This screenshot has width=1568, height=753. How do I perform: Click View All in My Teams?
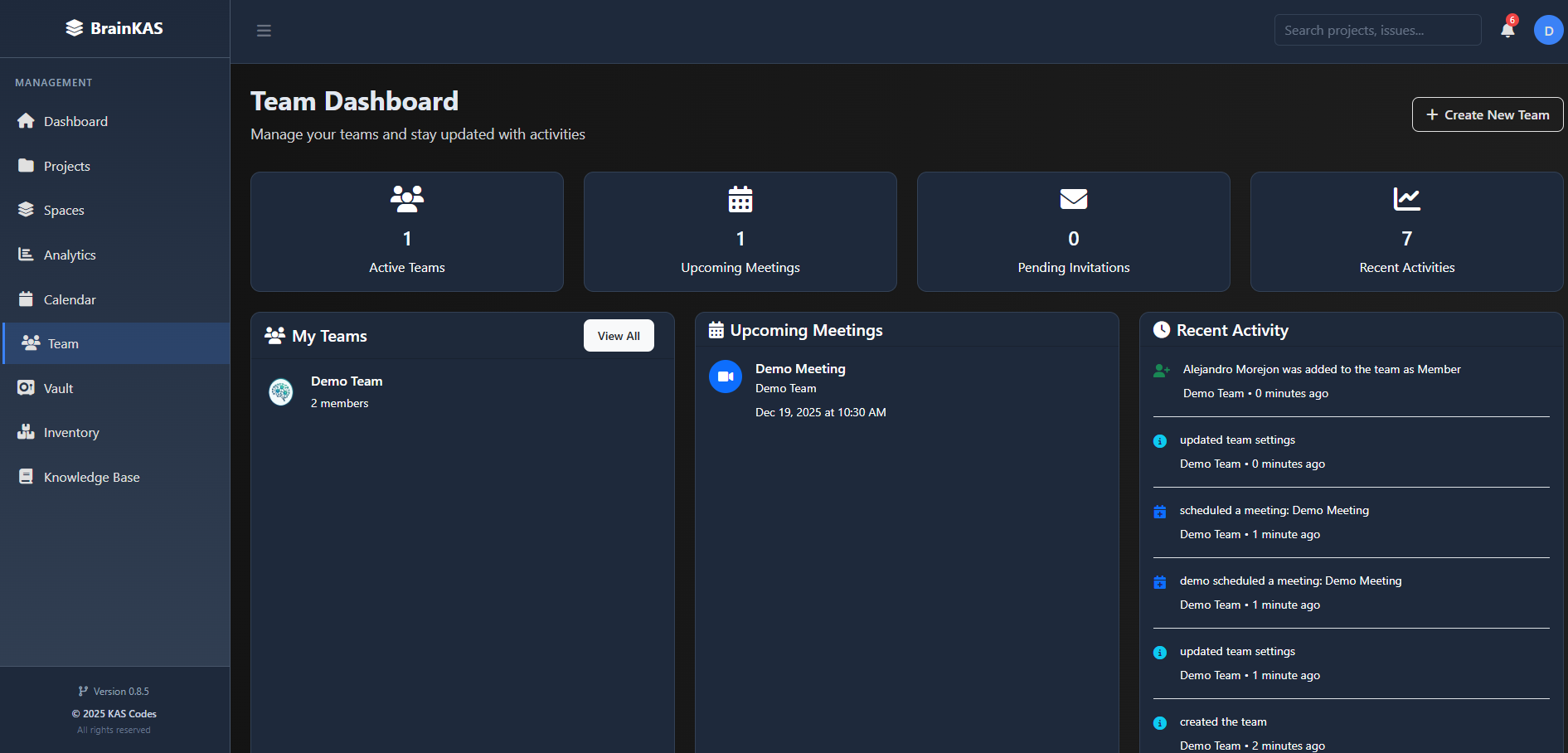(619, 336)
